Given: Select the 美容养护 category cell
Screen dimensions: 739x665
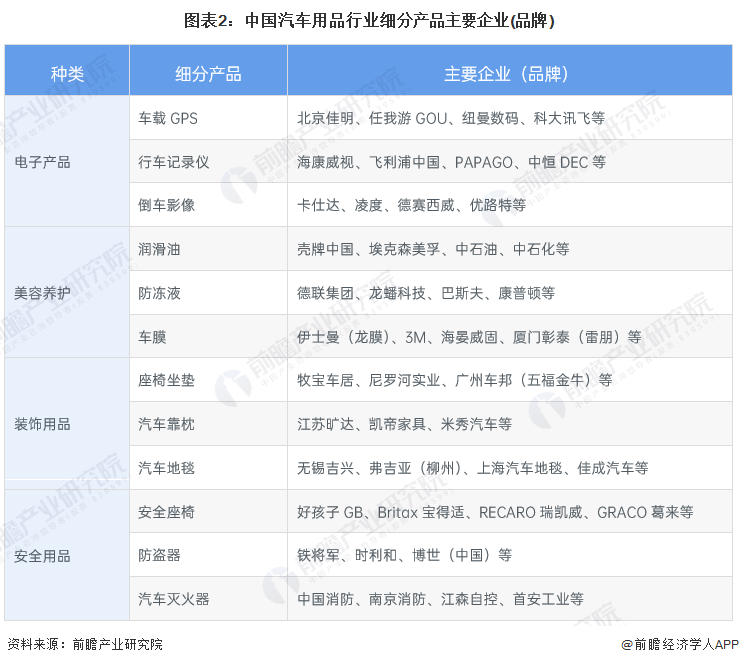Looking at the screenshot, I should tap(43, 293).
